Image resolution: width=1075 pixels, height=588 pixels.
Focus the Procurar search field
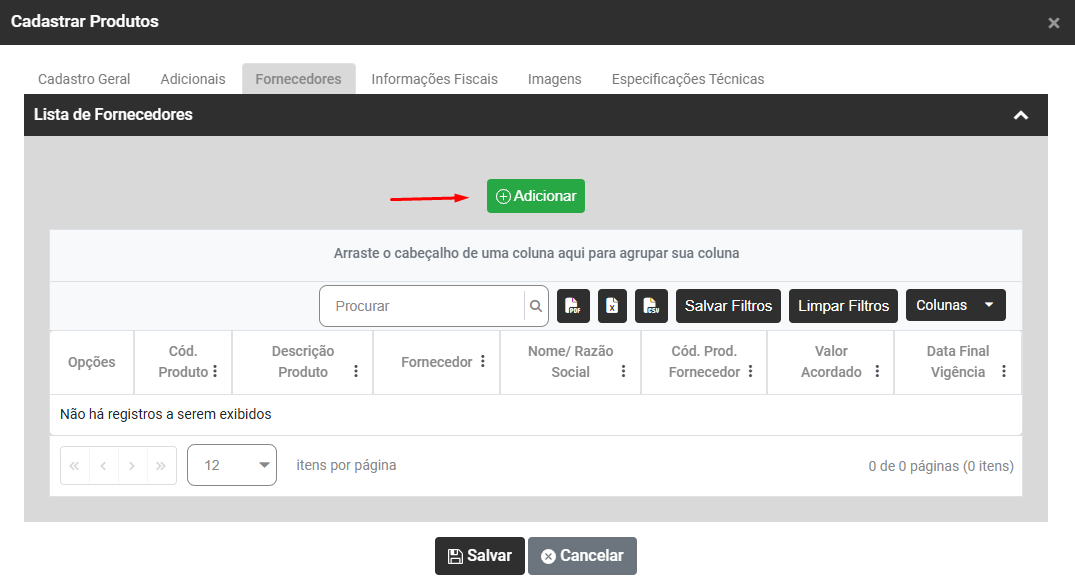tap(422, 306)
